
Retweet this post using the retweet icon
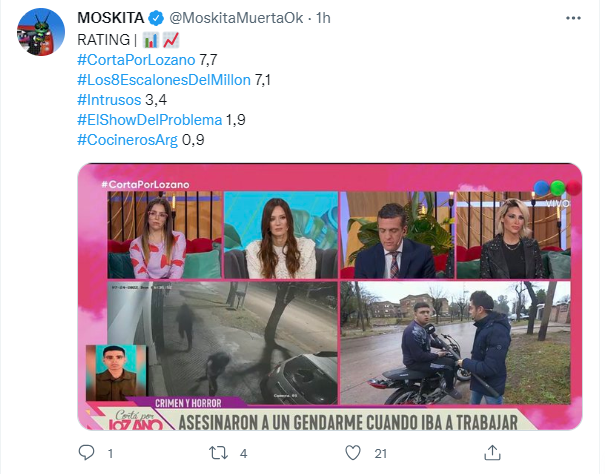218,453
